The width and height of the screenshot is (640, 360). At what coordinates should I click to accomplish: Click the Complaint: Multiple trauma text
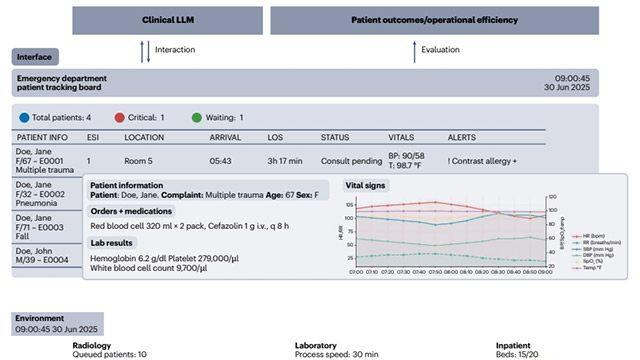(x=212, y=195)
